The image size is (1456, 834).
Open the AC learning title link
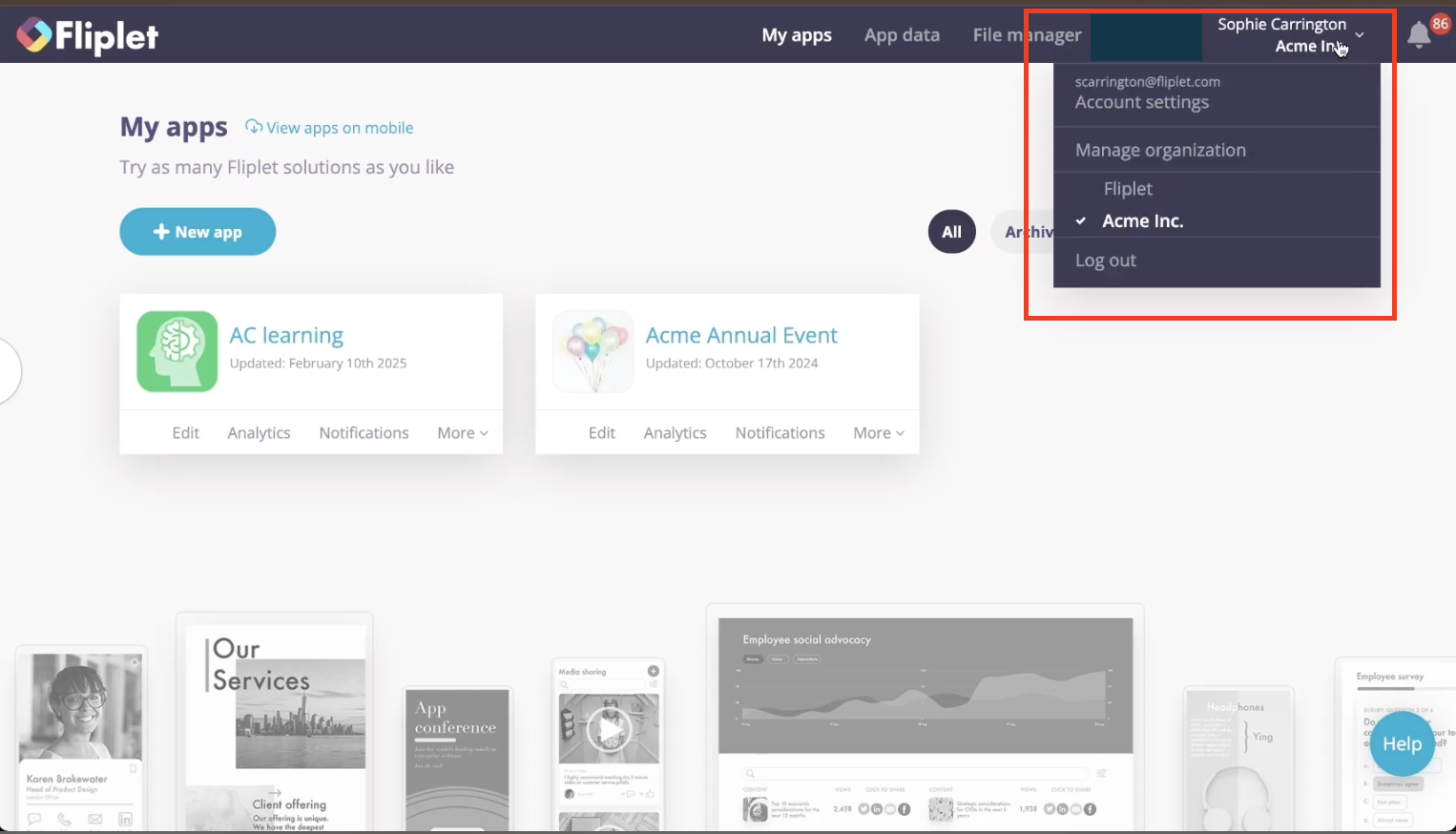coord(286,335)
